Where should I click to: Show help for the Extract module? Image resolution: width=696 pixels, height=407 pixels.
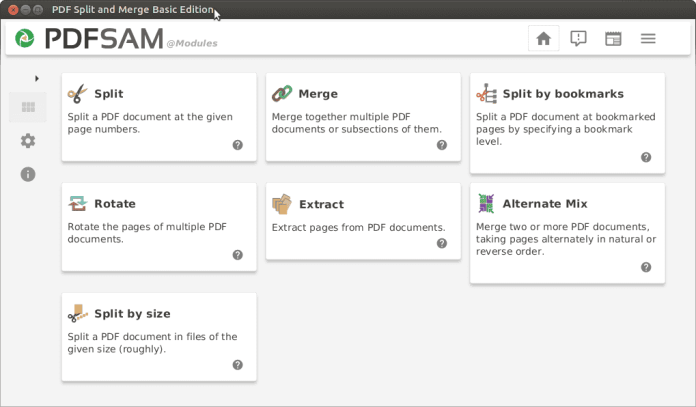(x=442, y=243)
